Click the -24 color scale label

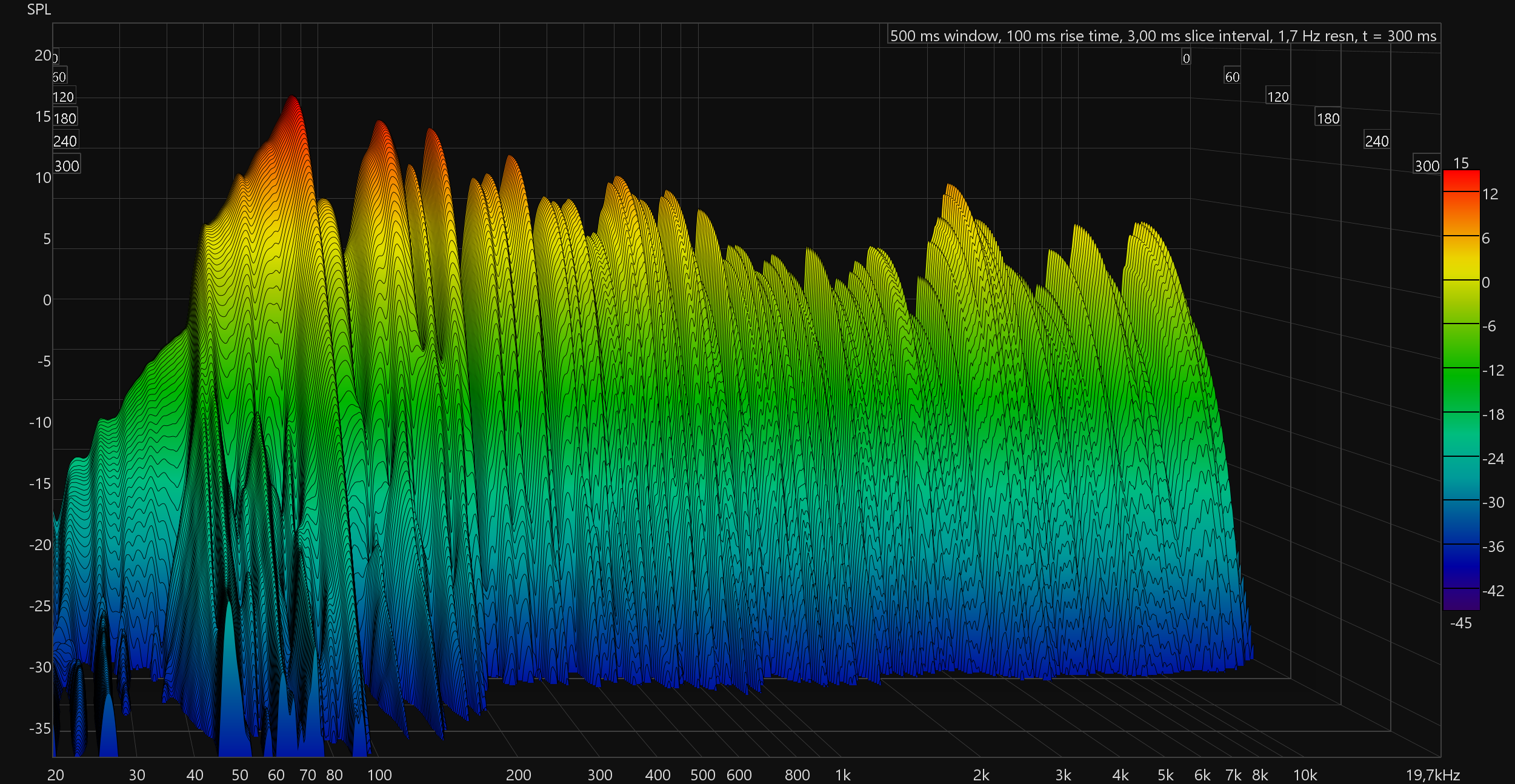coord(1493,459)
